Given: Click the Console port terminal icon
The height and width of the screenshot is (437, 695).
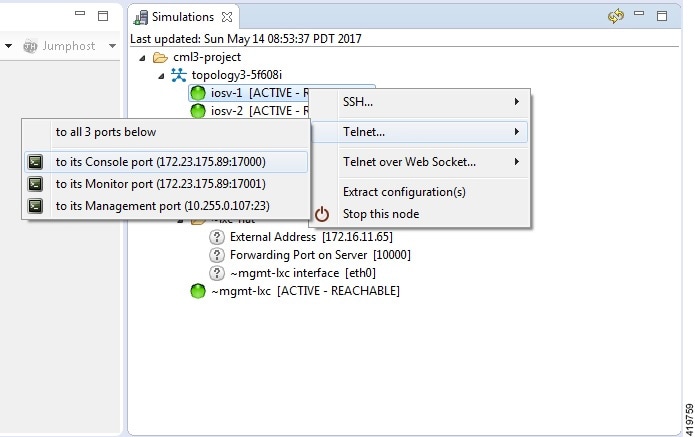Looking at the screenshot, I should coord(35,162).
